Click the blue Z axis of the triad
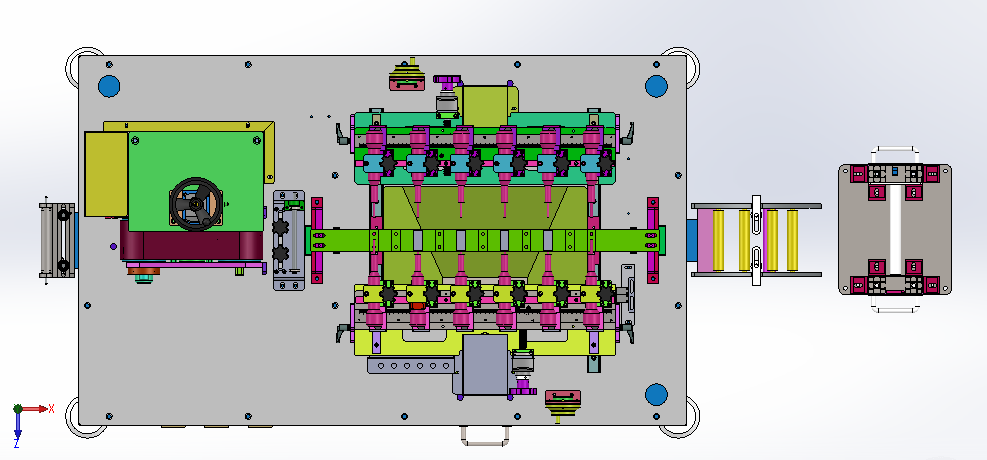Screen dimensions: 987x460 click(x=18, y=425)
